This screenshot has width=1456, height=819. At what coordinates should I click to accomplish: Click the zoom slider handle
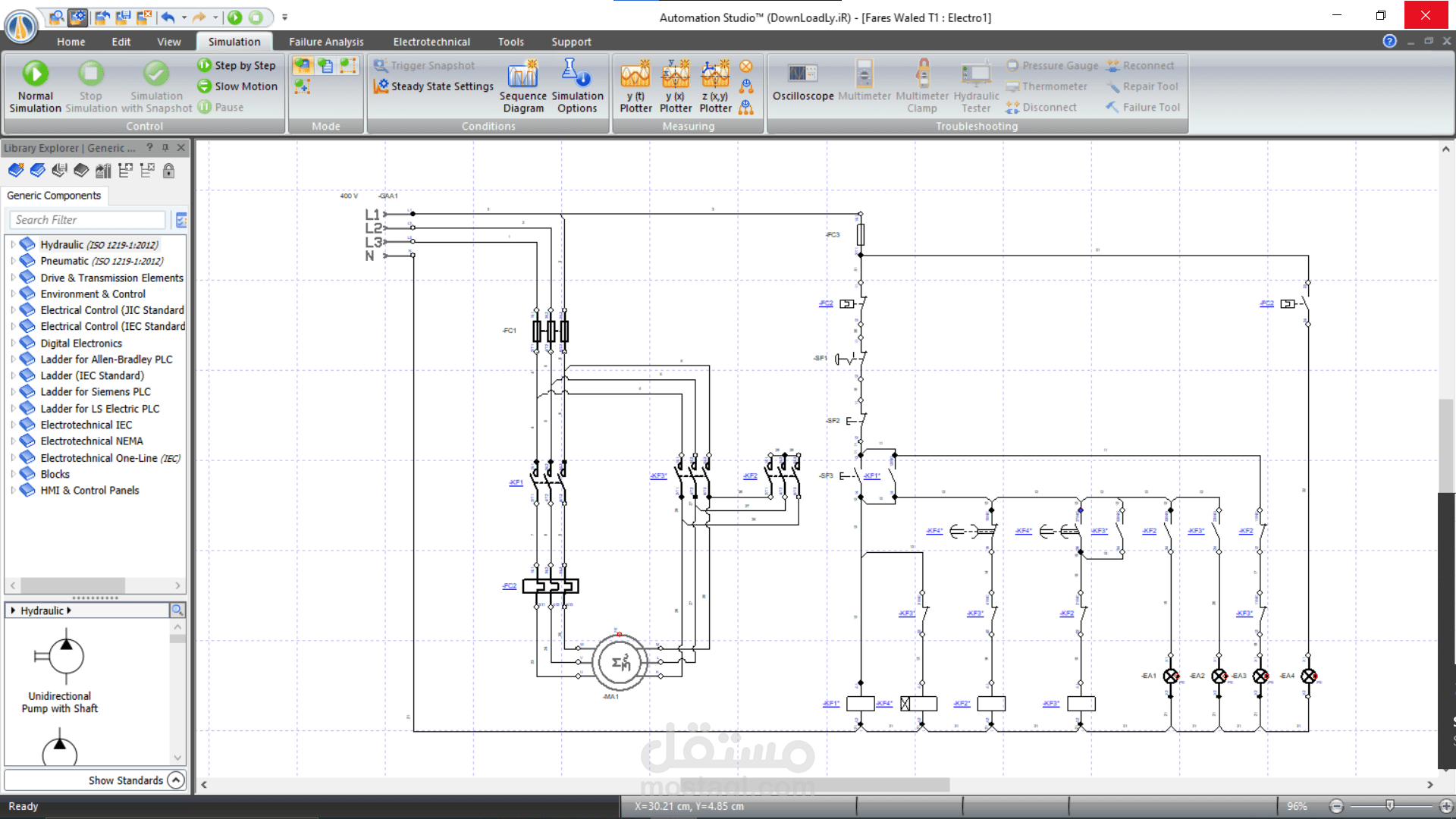1390,805
